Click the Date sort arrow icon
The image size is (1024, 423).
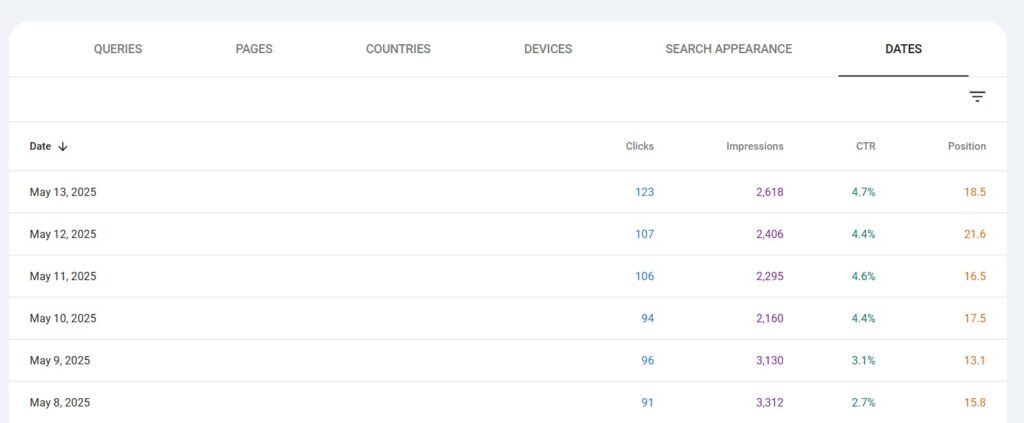click(x=63, y=146)
